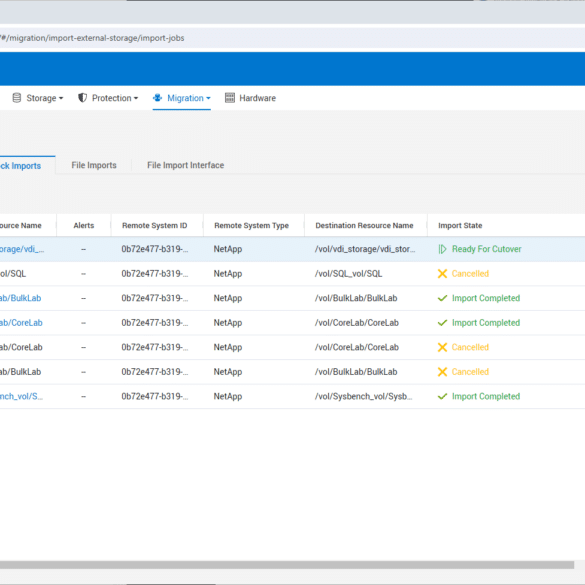The width and height of the screenshot is (585, 585).
Task: Click the Cancelled X icon for /vol/SQL_vol/SQL
Action: coord(442,273)
